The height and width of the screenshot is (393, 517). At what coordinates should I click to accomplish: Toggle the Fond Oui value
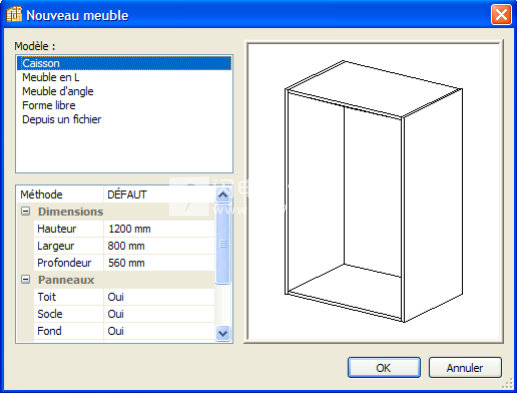tap(159, 331)
